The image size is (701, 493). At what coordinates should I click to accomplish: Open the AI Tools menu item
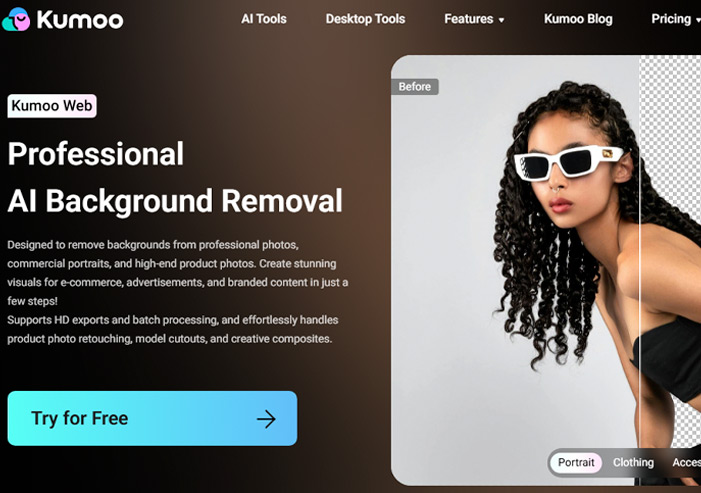pyautogui.click(x=264, y=19)
